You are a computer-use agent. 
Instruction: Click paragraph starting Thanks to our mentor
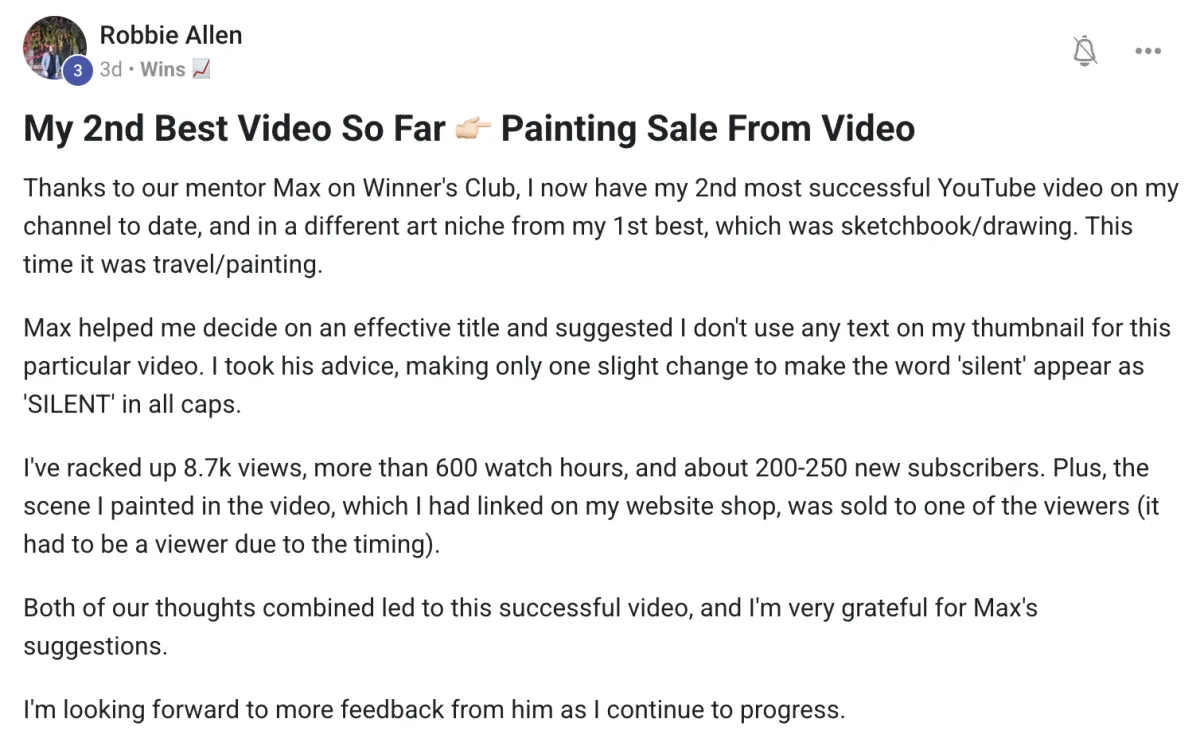[x=601, y=226]
